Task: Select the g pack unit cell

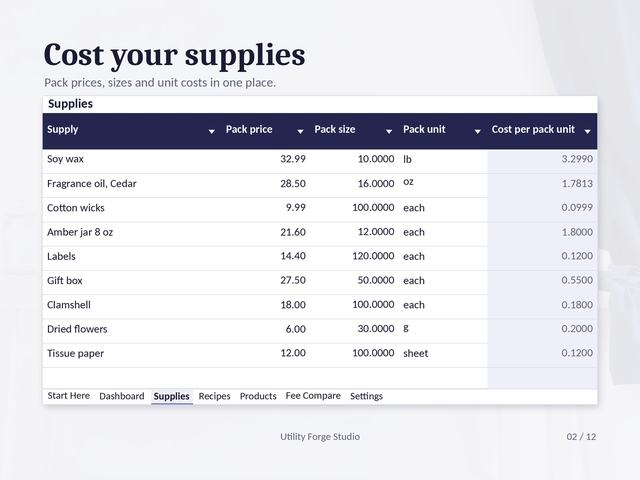Action: [443, 329]
